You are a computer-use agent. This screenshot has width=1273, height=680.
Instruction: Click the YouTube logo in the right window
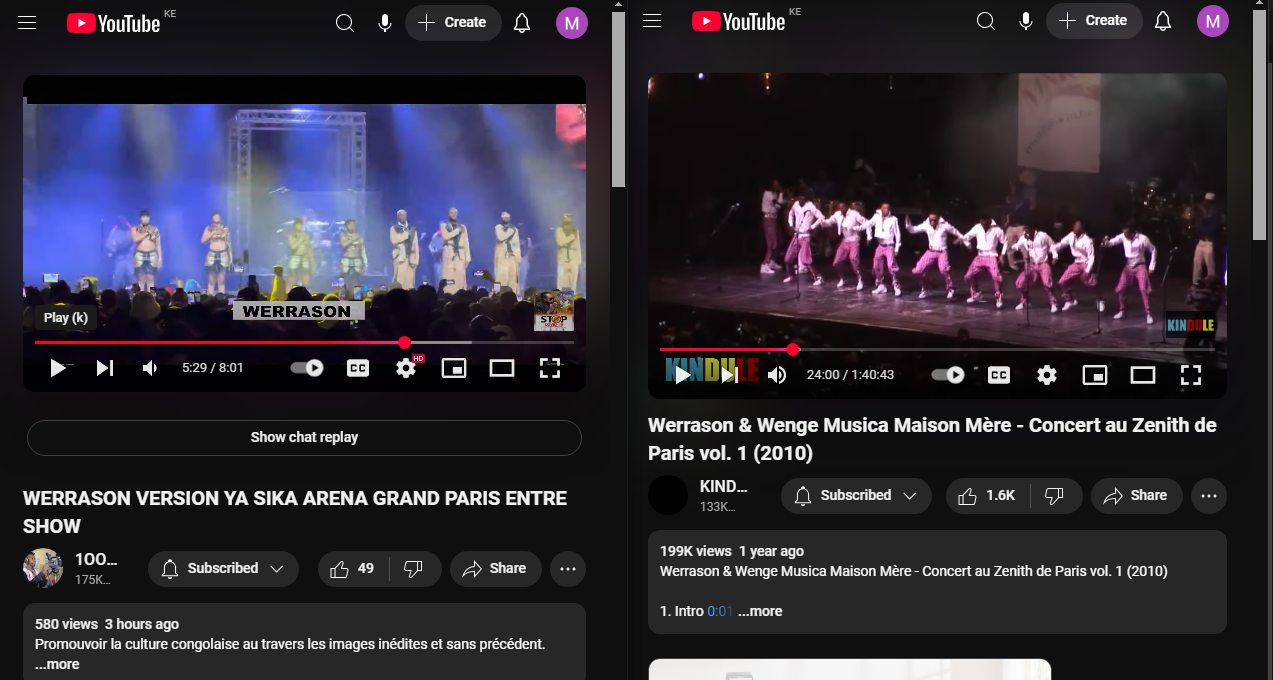click(739, 21)
